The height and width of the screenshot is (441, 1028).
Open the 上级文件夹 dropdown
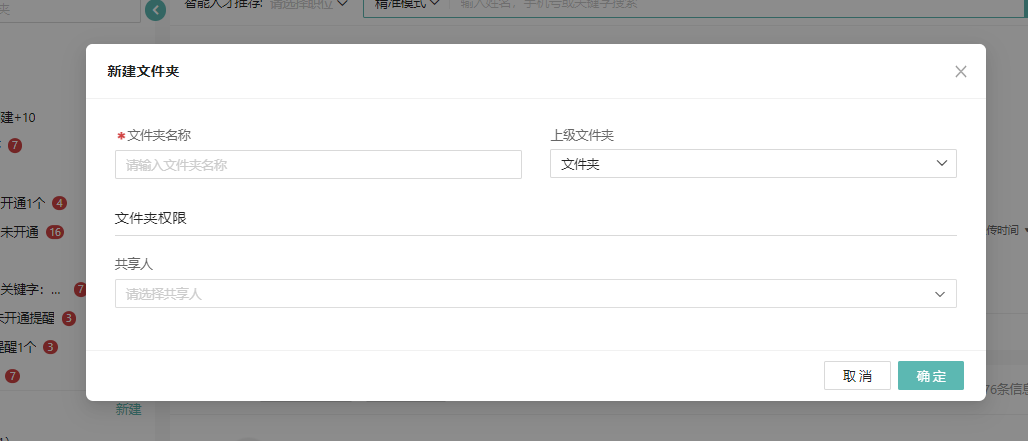coord(752,164)
